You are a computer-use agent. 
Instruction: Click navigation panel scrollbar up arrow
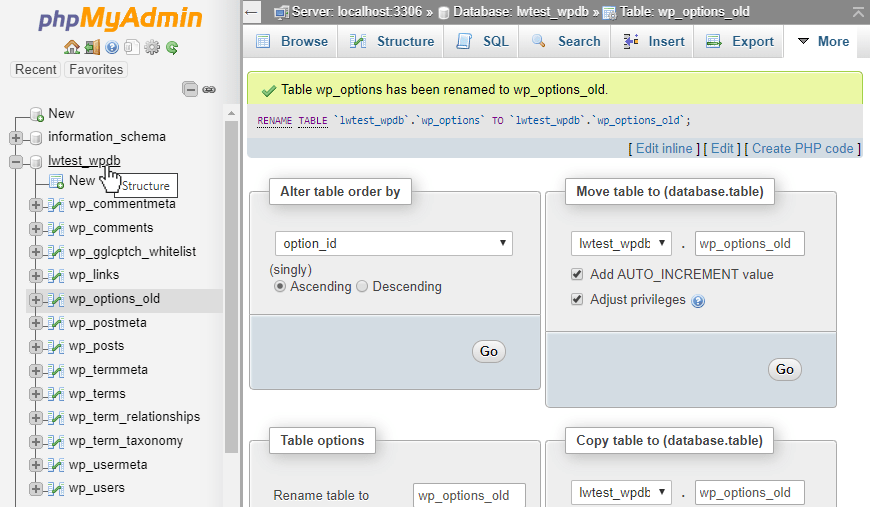point(231,114)
